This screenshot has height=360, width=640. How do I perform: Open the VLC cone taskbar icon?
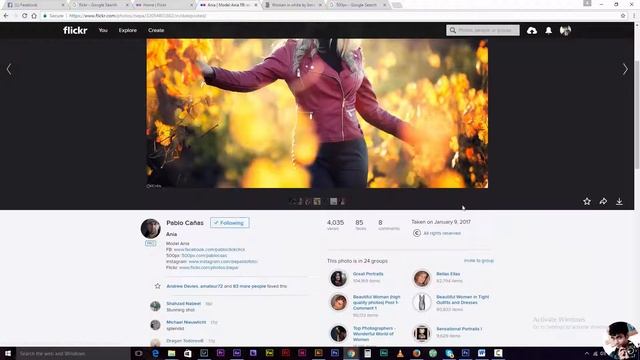(400, 353)
